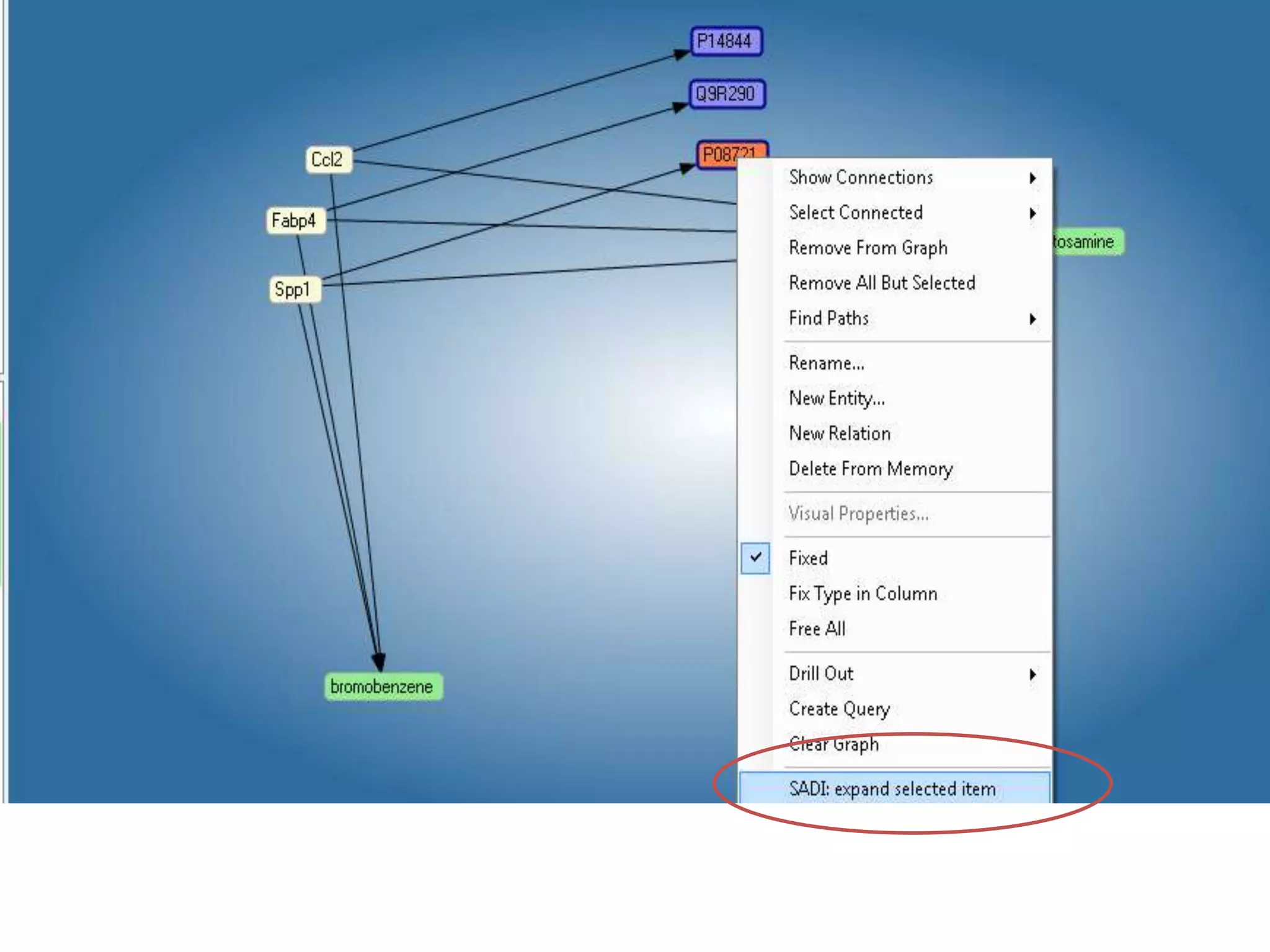Open the Select Connected submenu
1270x952 pixels.
pos(856,213)
